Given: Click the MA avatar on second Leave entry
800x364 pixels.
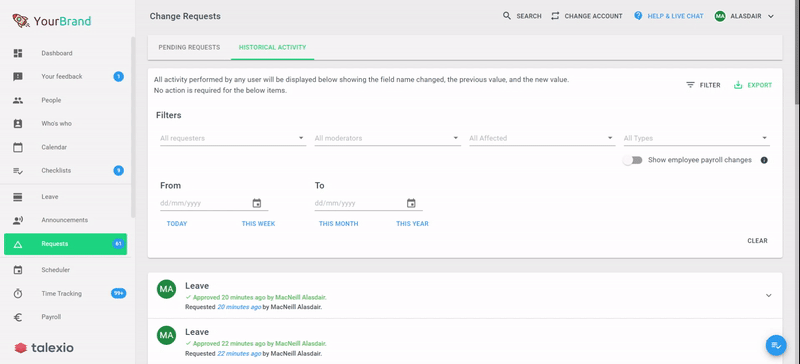Looking at the screenshot, I should click(166, 335).
